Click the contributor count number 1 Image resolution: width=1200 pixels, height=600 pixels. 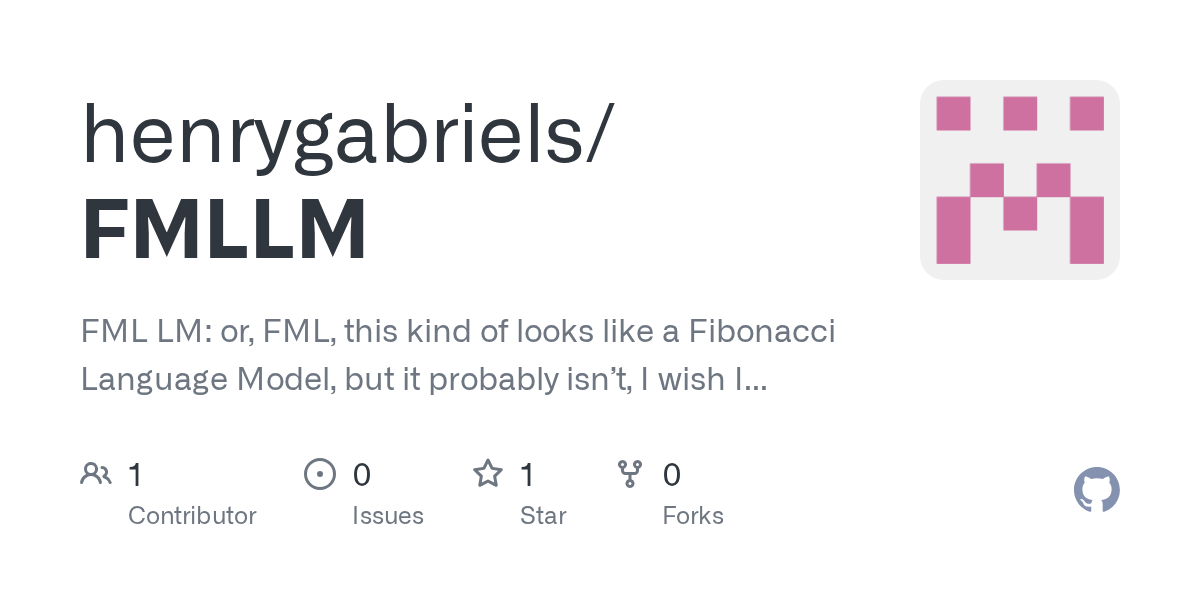click(x=136, y=475)
